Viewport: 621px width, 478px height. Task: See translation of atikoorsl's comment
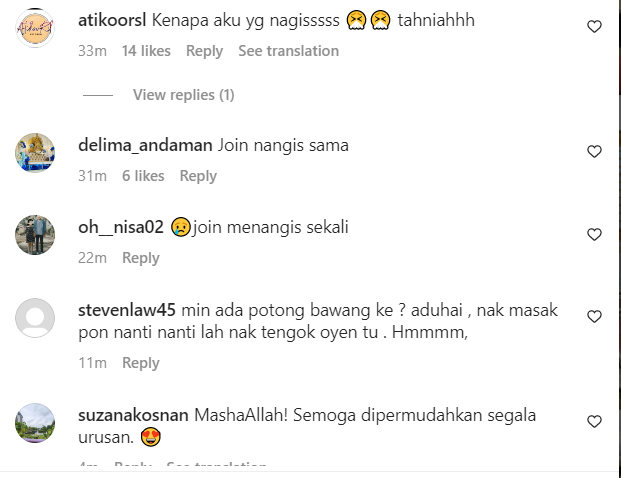pyautogui.click(x=288, y=51)
